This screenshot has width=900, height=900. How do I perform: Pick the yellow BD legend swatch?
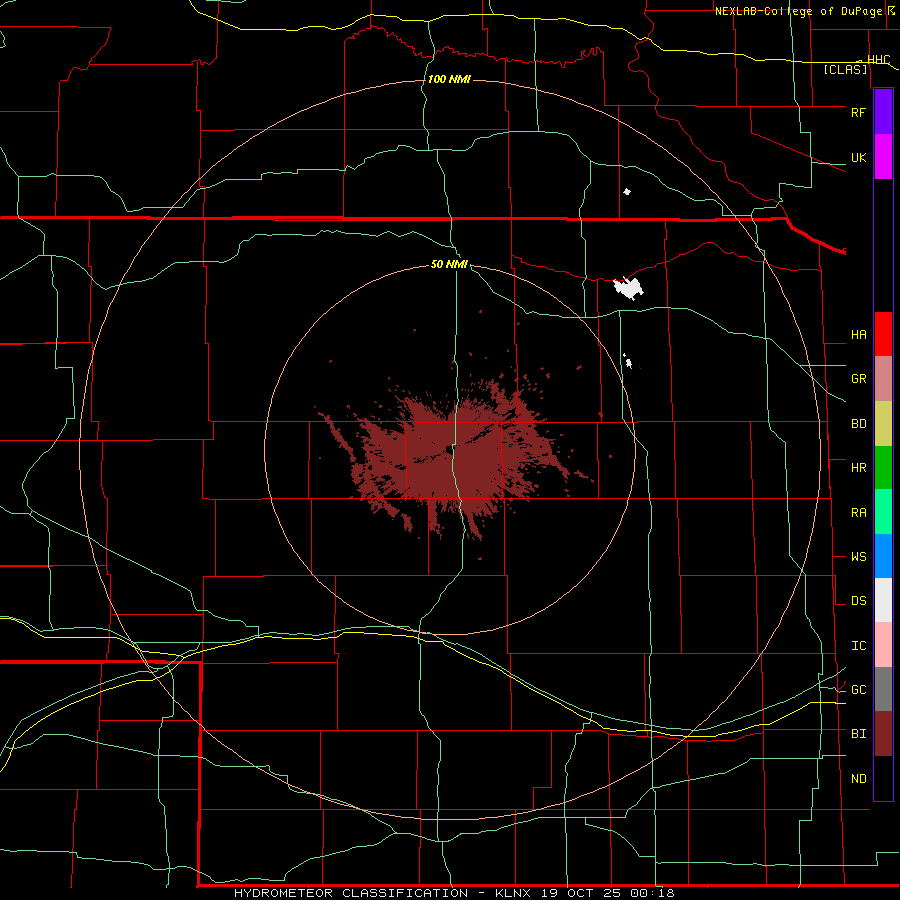pyautogui.click(x=883, y=424)
